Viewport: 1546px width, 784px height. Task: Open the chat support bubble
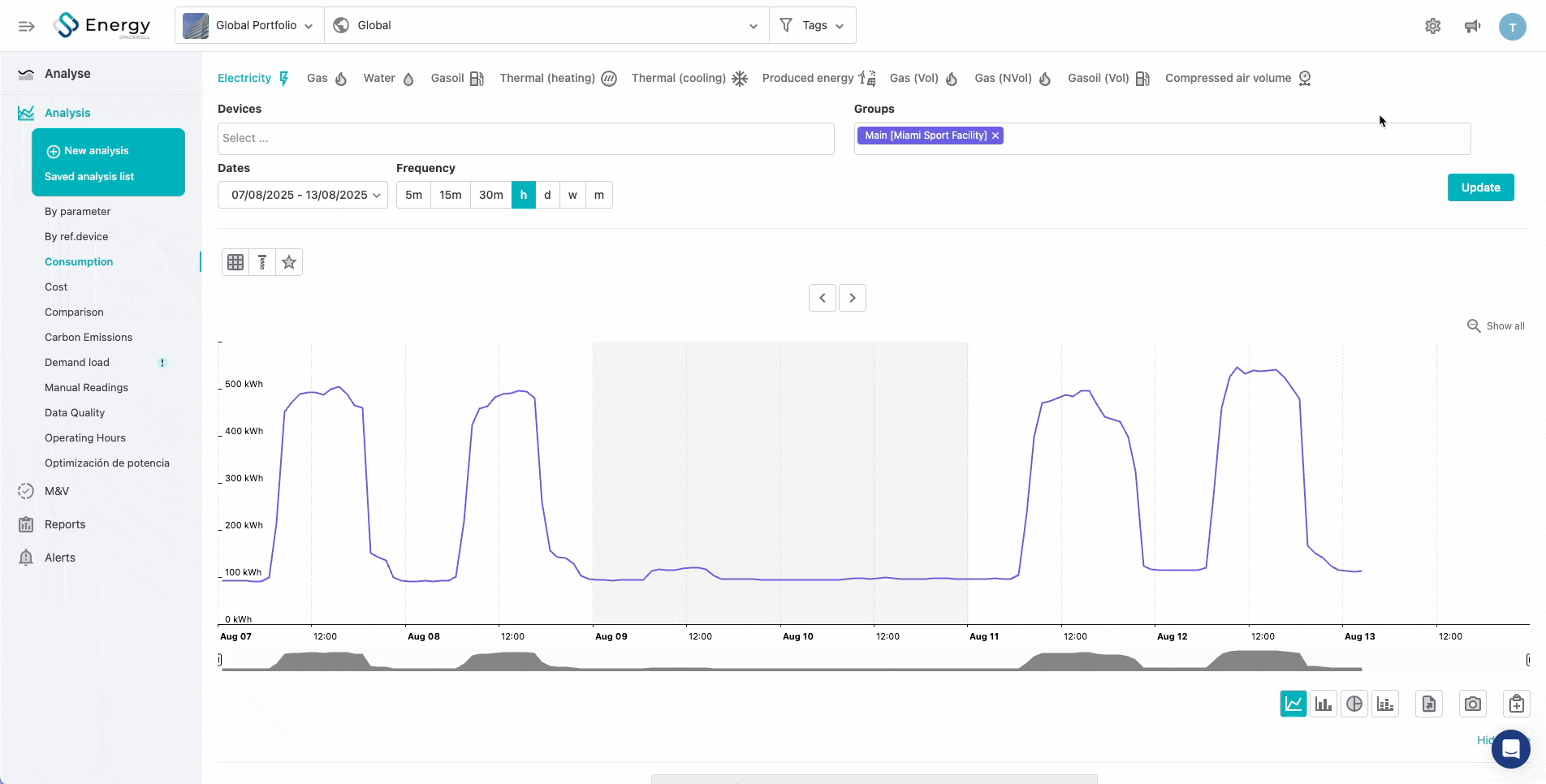click(1510, 748)
